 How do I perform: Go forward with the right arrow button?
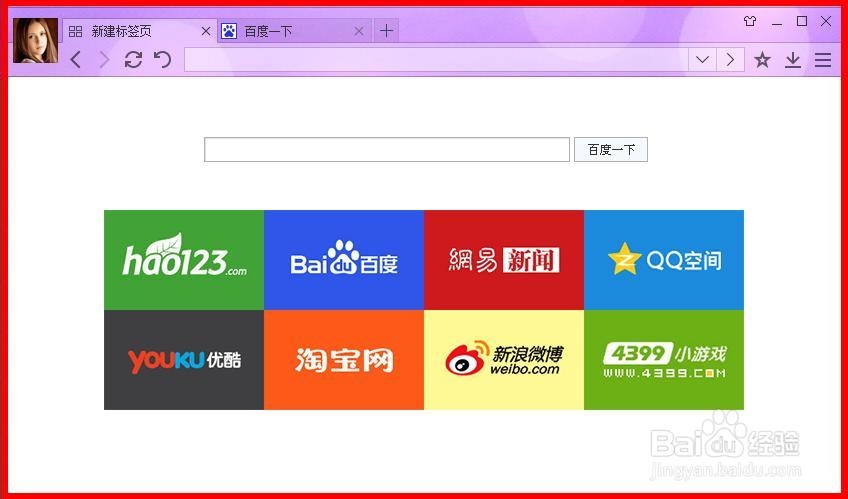[x=104, y=59]
